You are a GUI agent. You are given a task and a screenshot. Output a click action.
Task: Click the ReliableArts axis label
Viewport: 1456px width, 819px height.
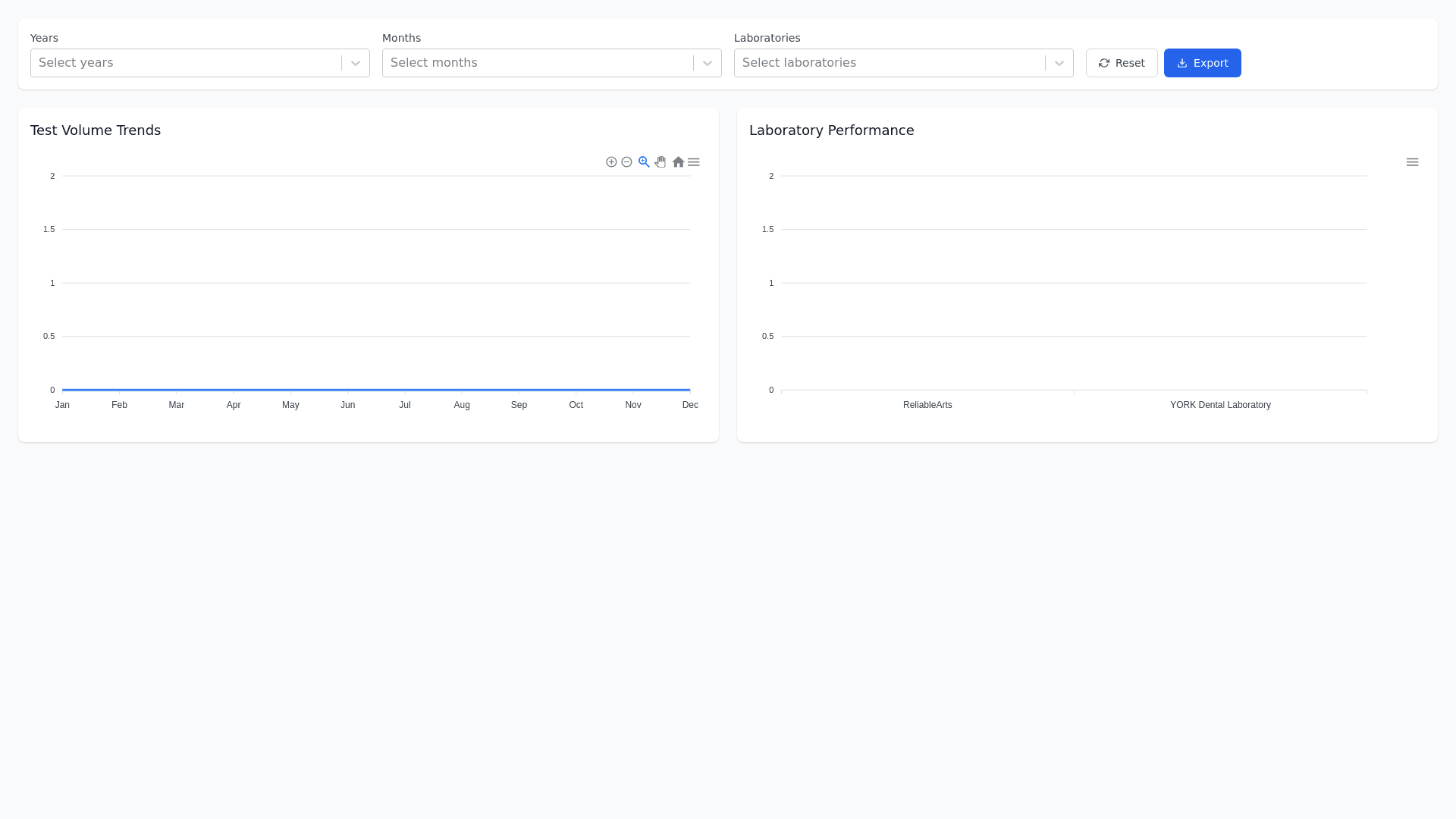pyautogui.click(x=927, y=405)
